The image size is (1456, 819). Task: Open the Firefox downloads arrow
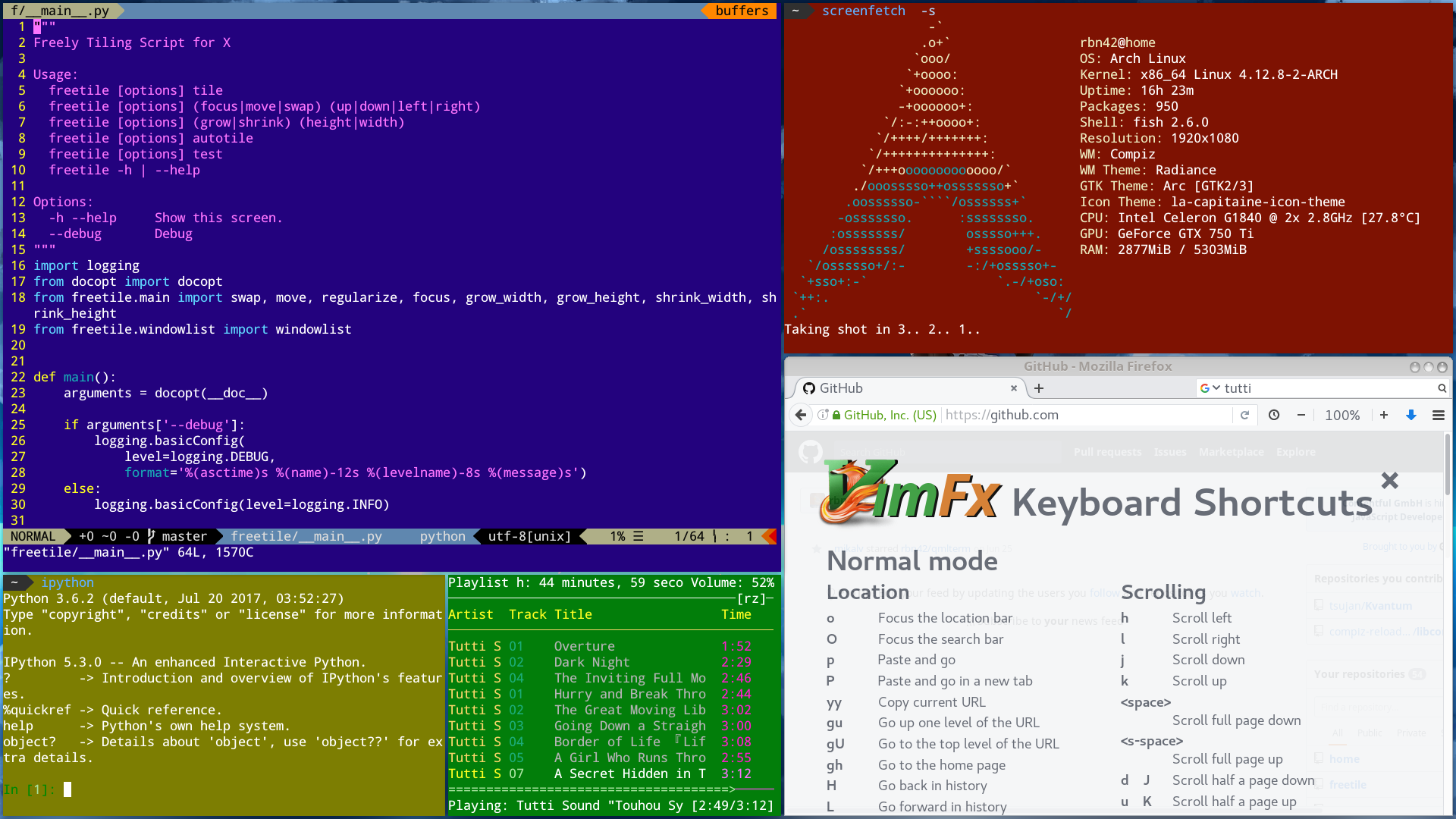[x=1411, y=415]
